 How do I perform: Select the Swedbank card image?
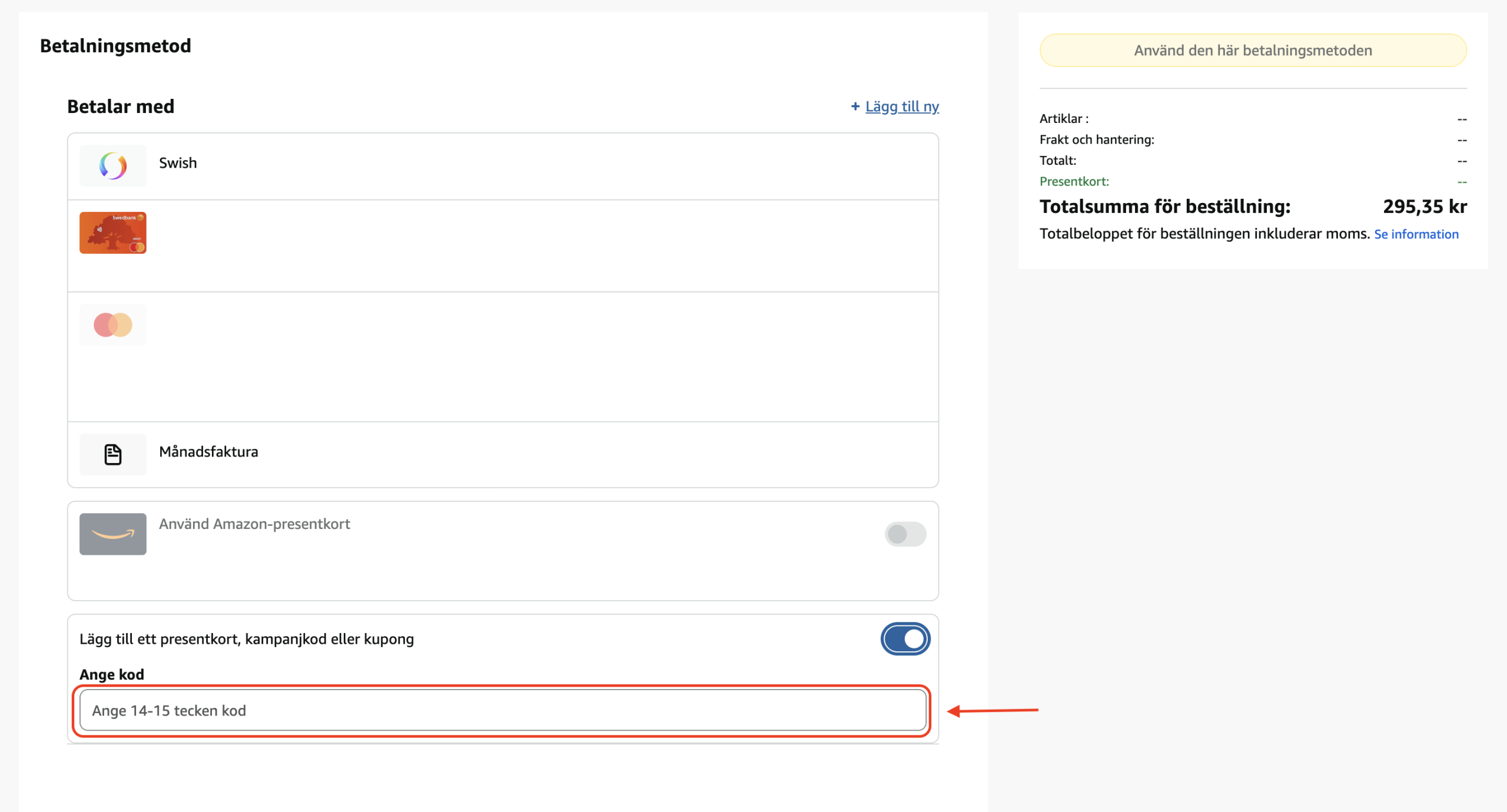[x=112, y=232]
